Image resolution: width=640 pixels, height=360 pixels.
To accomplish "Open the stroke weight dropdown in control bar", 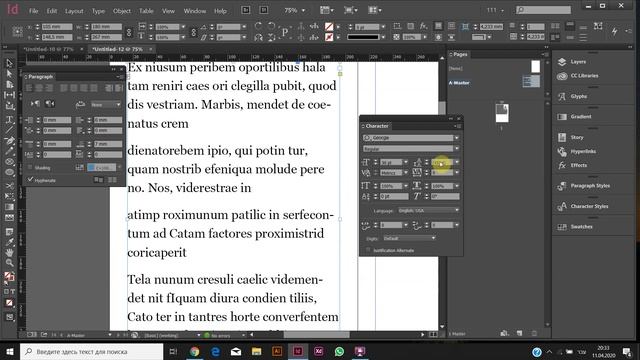I will (x=383, y=27).
